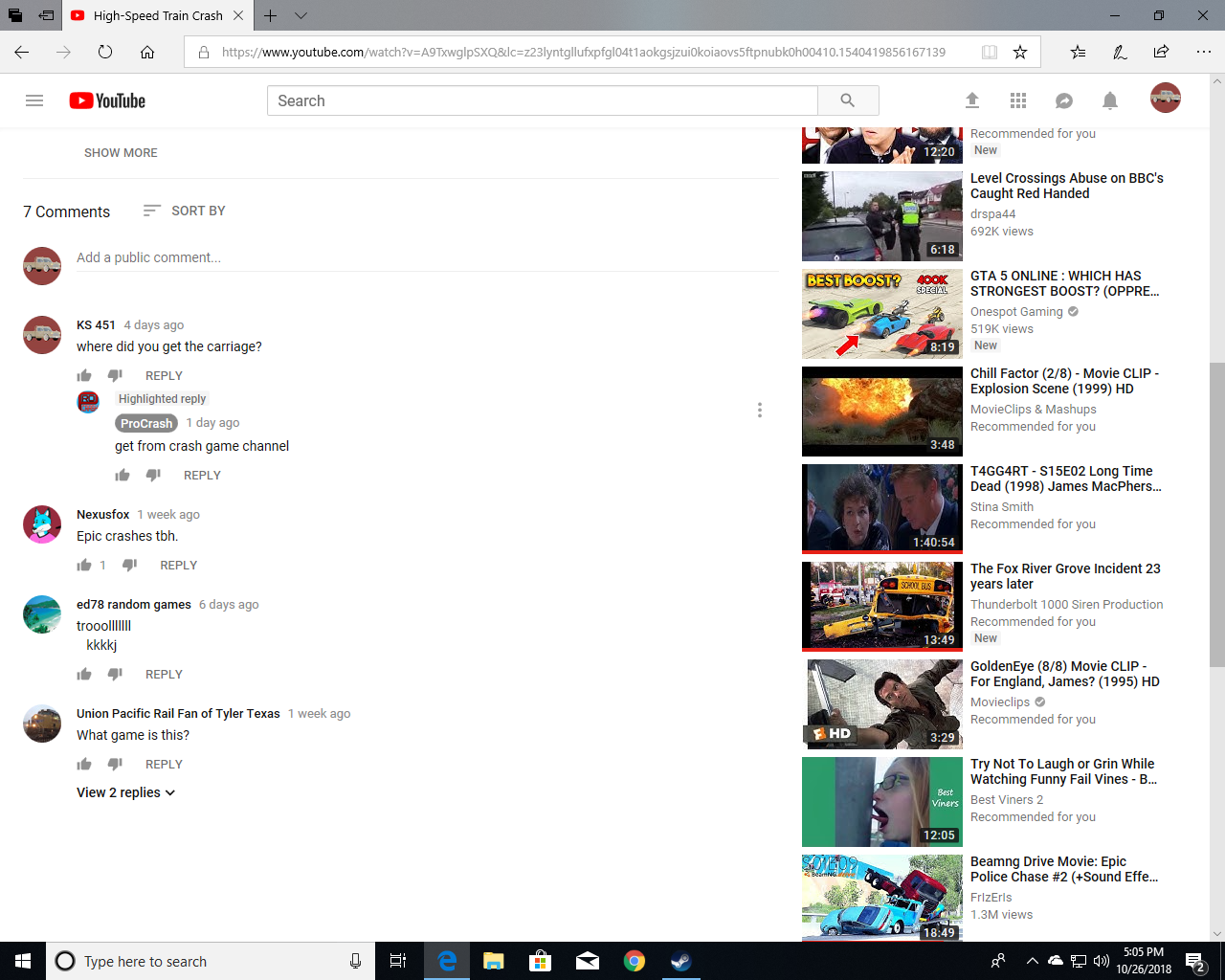The image size is (1225, 980).
Task: Open Steam from the taskbar
Action: pos(681,961)
